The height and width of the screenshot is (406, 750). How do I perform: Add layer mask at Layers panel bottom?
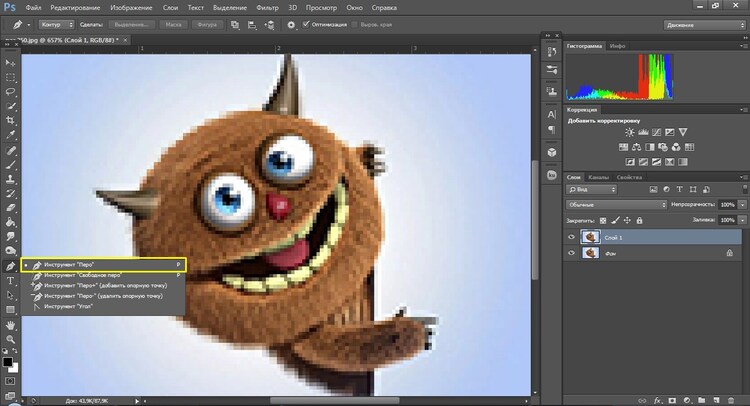click(x=672, y=400)
